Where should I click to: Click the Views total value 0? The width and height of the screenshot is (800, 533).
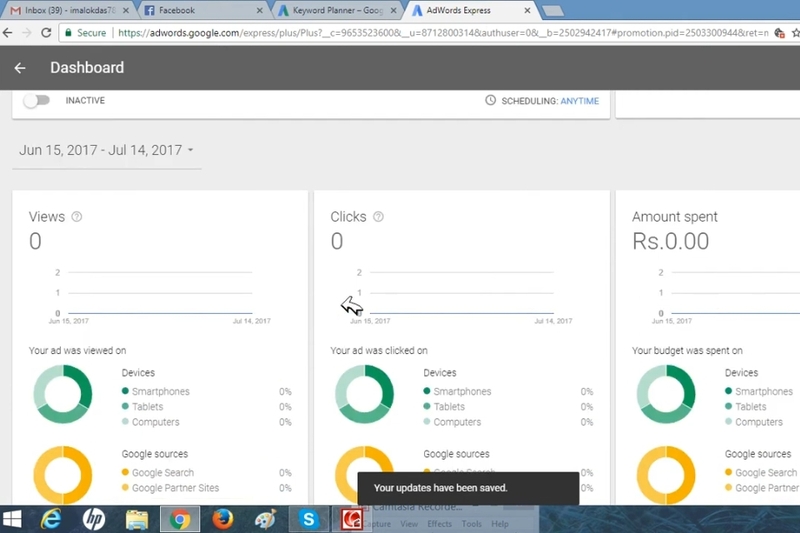point(35,241)
